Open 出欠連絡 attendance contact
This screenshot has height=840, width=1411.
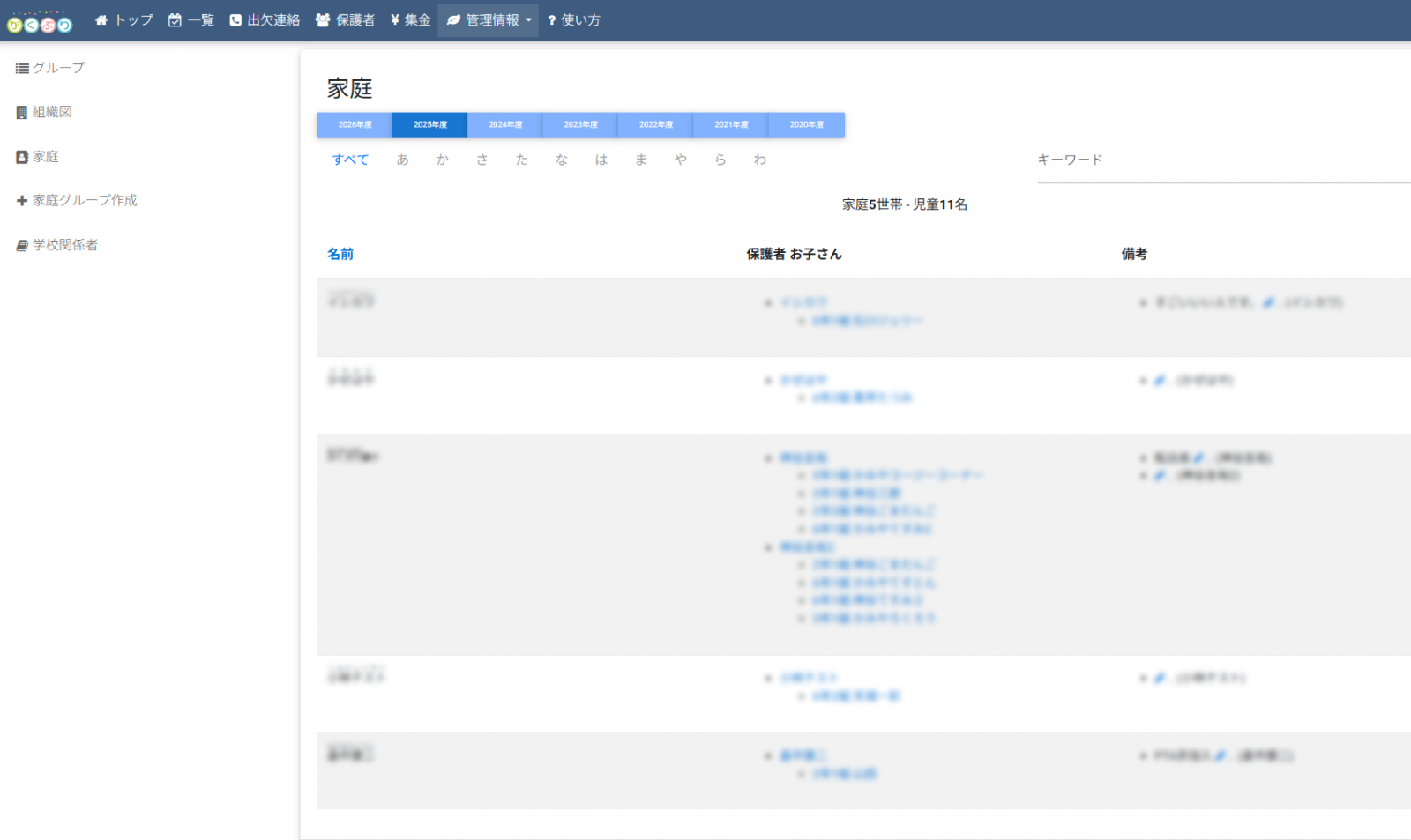click(265, 19)
